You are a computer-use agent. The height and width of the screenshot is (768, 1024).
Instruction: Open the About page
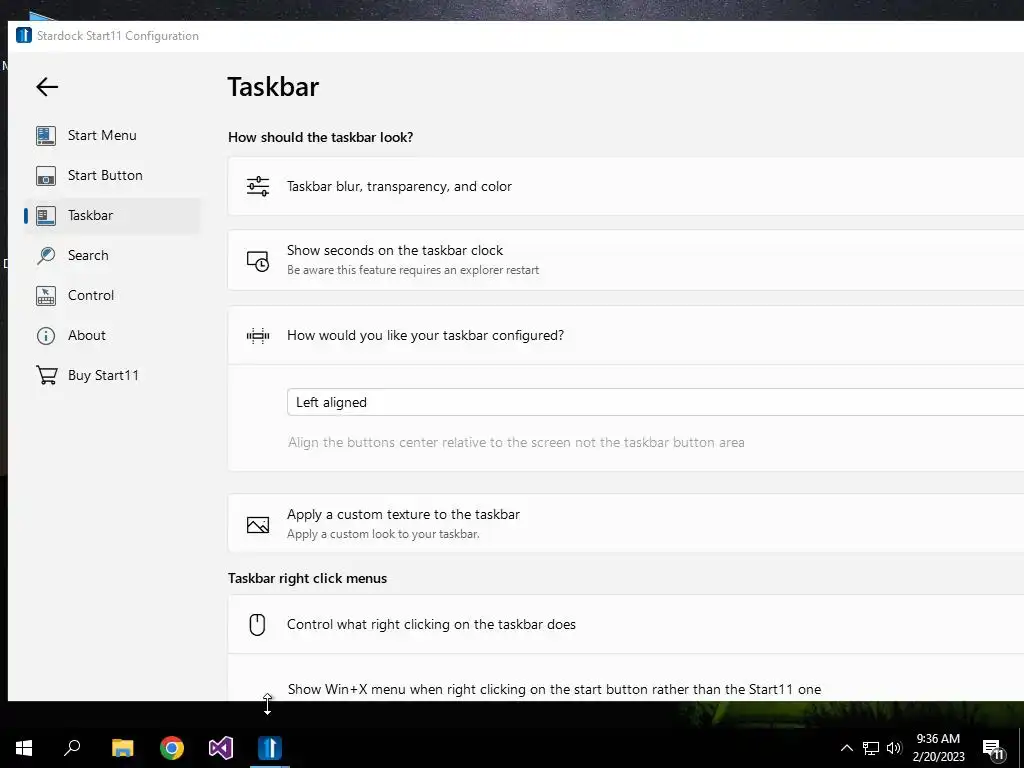tap(112, 336)
